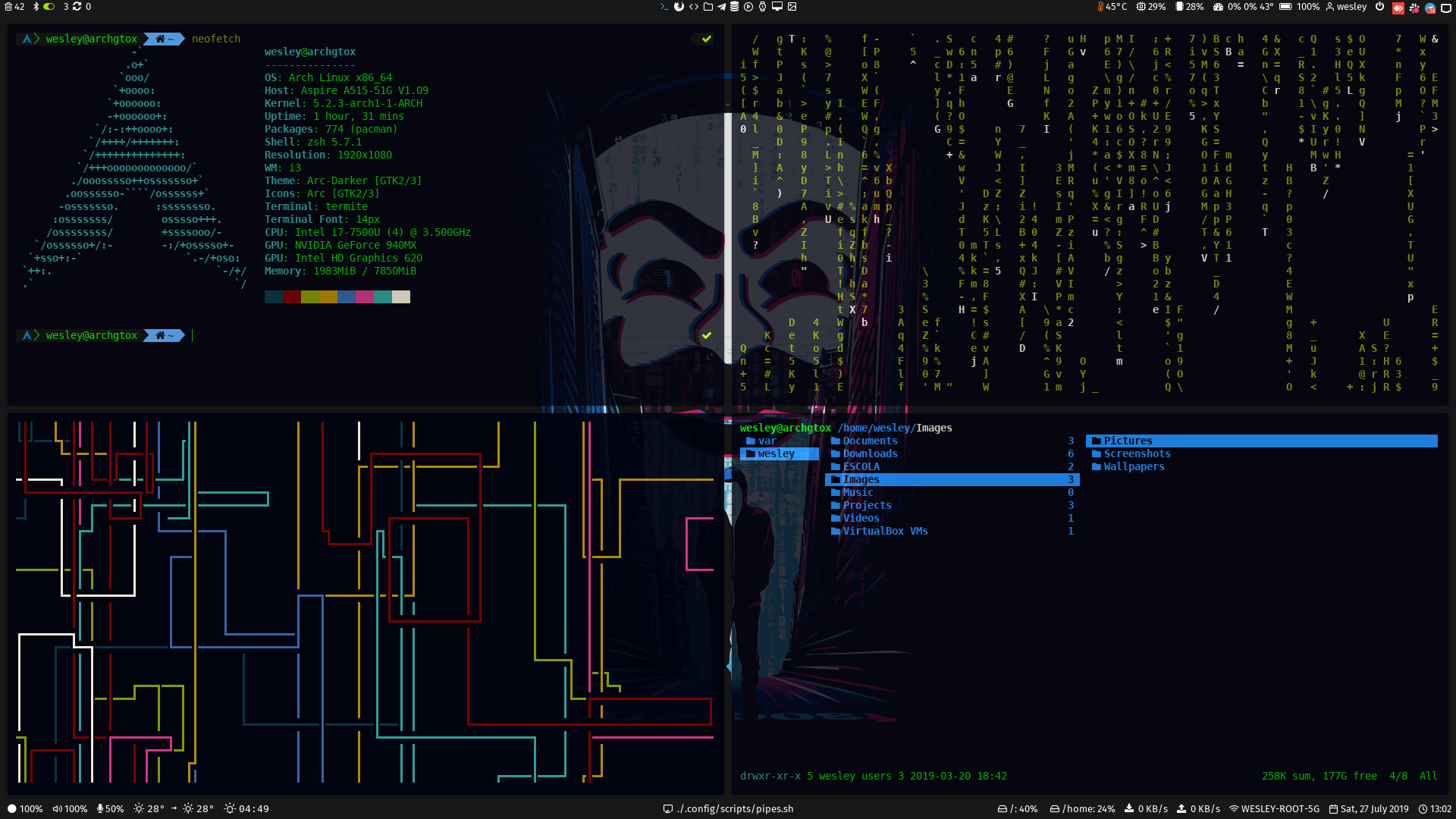This screenshot has width=1456, height=819.
Task: Click the speaker volume indicator in bottom bar
Action: pos(70,808)
